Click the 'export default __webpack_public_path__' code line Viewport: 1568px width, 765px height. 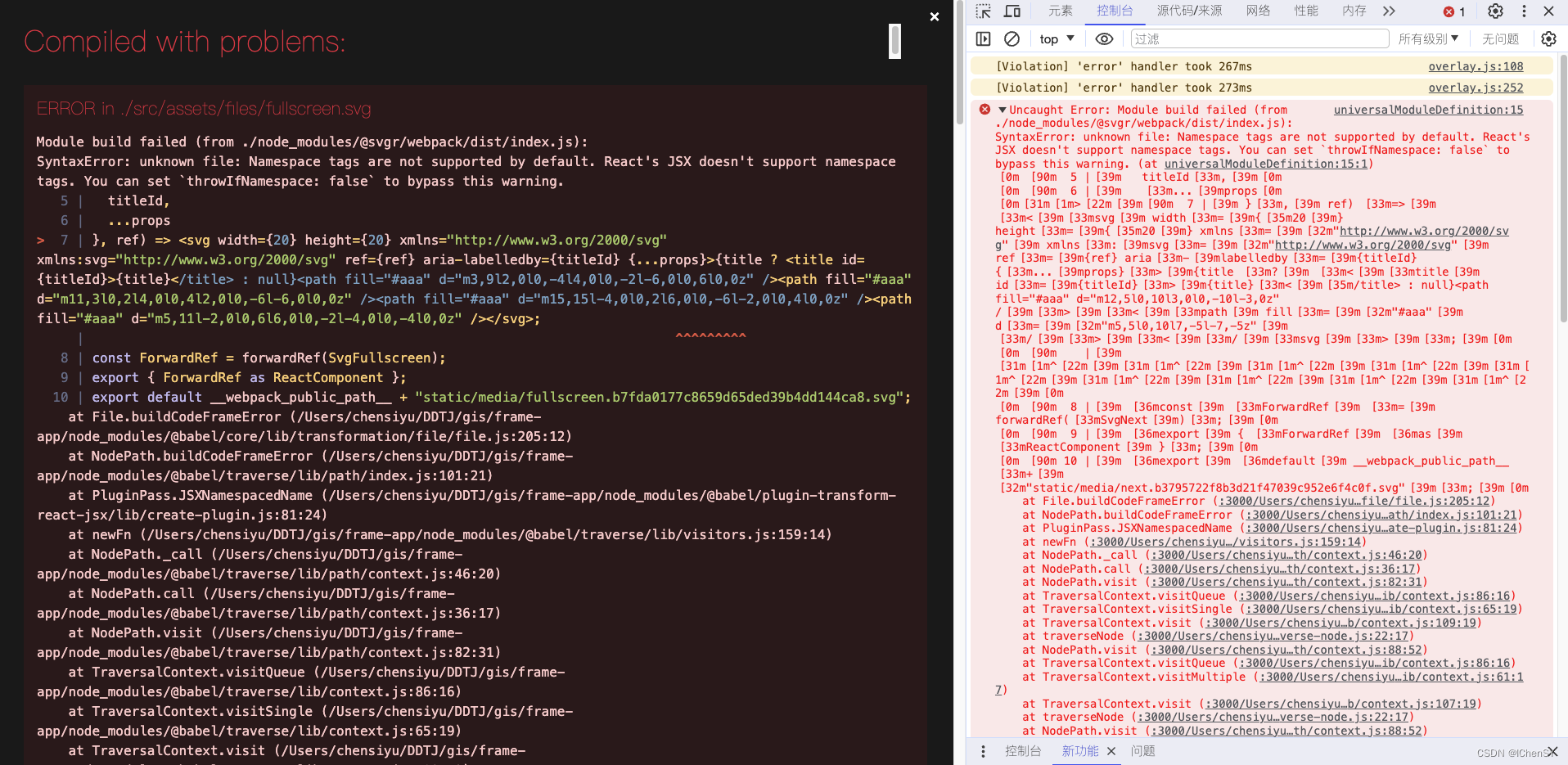(501, 397)
